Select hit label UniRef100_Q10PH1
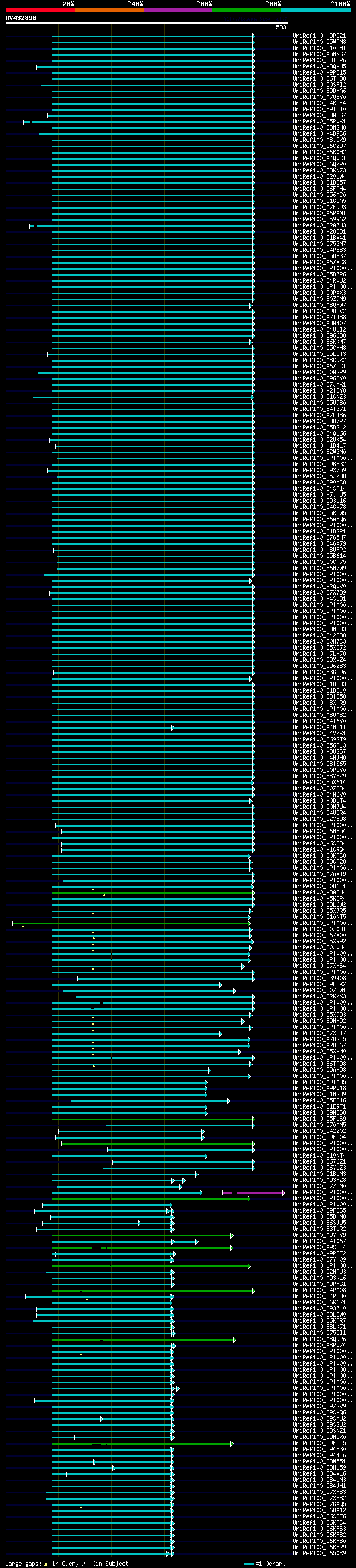356x1568 pixels. [319, 48]
